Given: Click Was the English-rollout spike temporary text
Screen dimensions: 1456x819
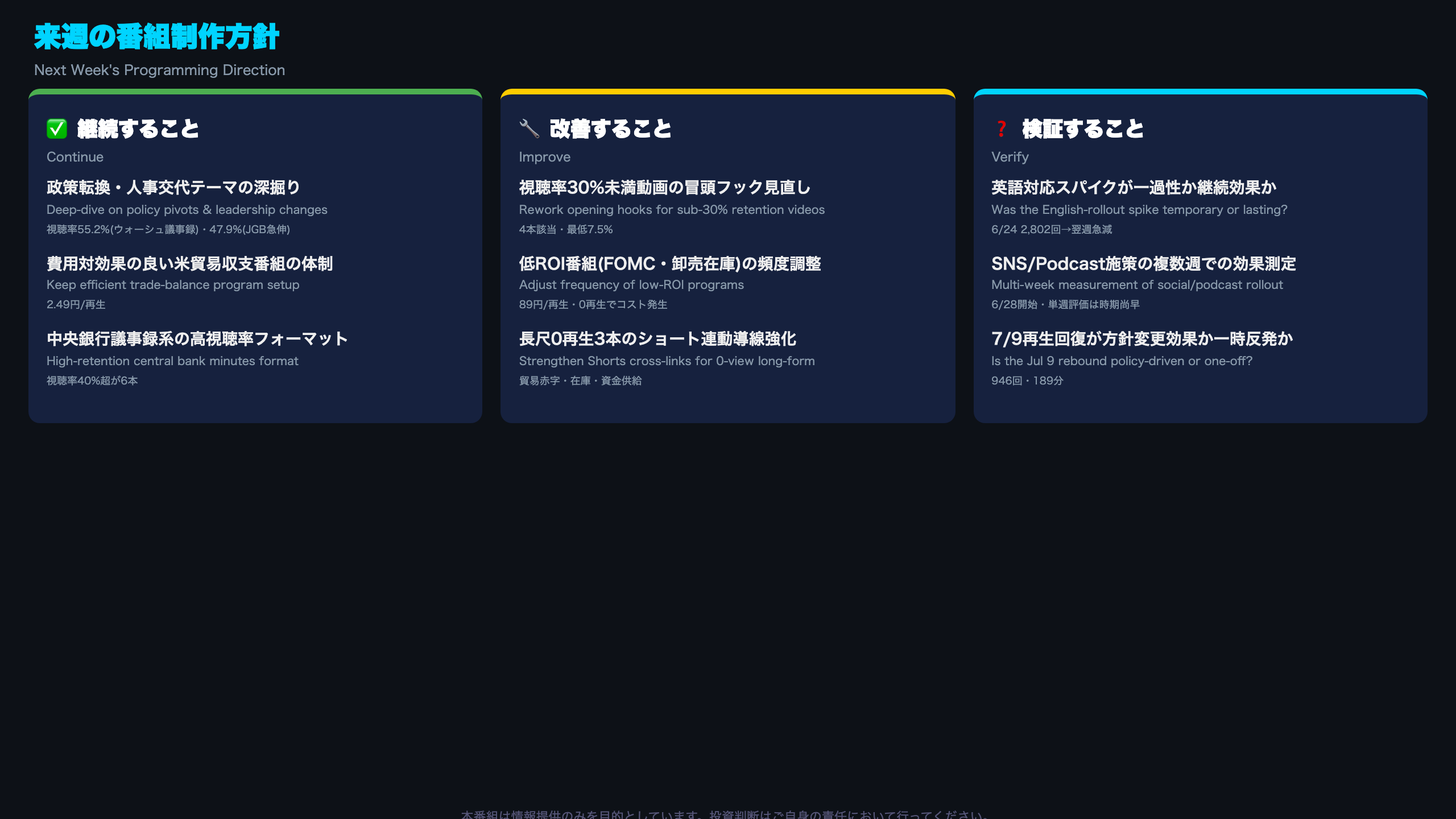Looking at the screenshot, I should pyautogui.click(x=1140, y=210).
